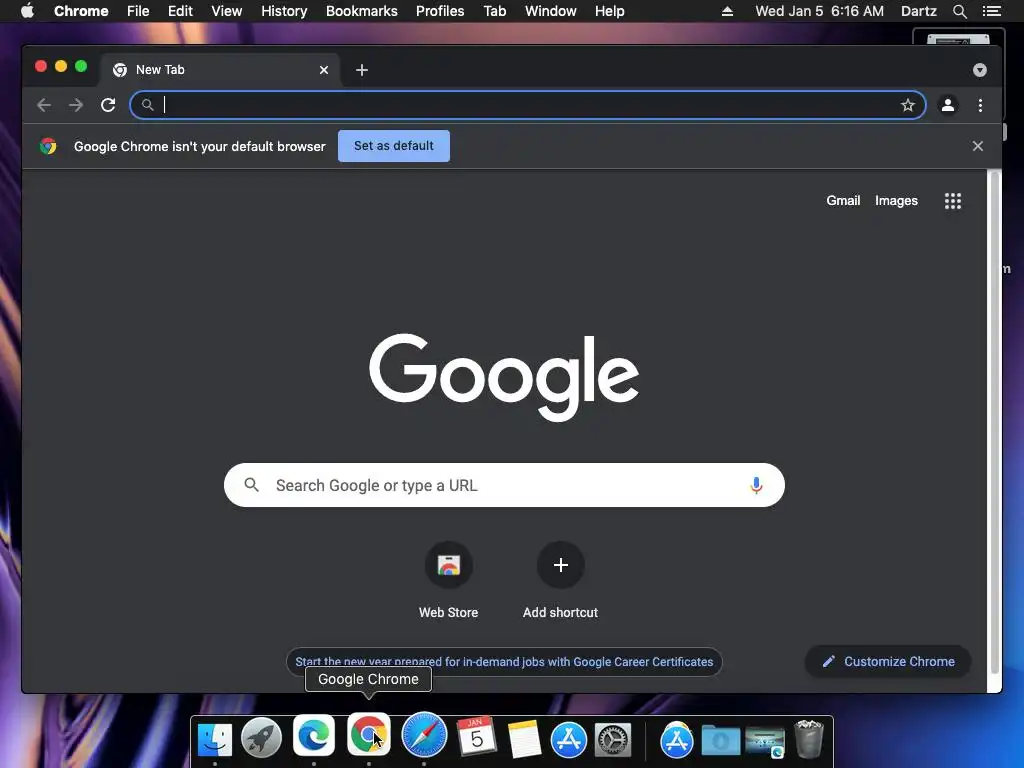1024x768 pixels.
Task: Open the Bookmarks menu
Action: tap(362, 11)
